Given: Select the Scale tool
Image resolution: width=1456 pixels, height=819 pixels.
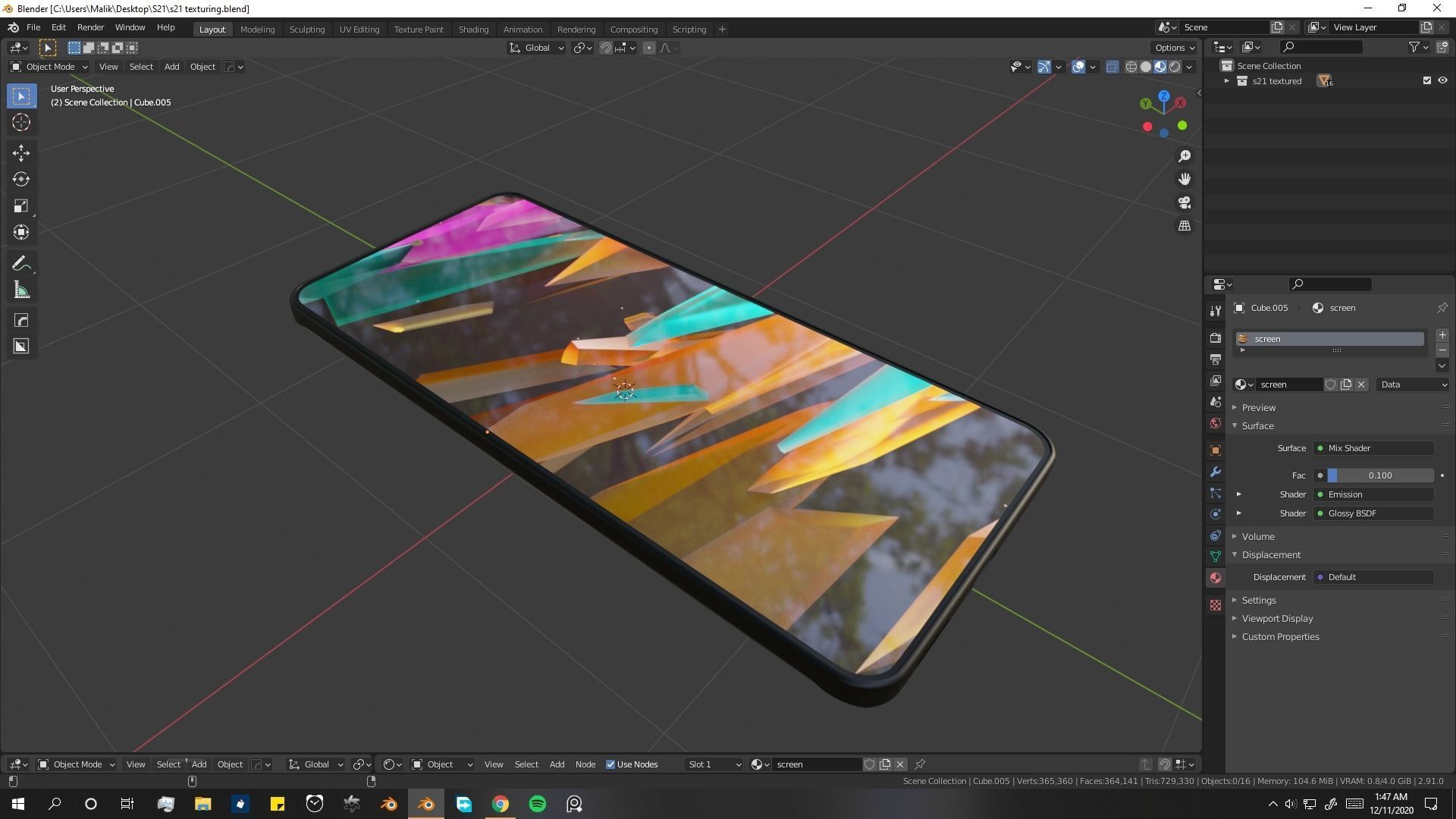Looking at the screenshot, I should coord(21,206).
